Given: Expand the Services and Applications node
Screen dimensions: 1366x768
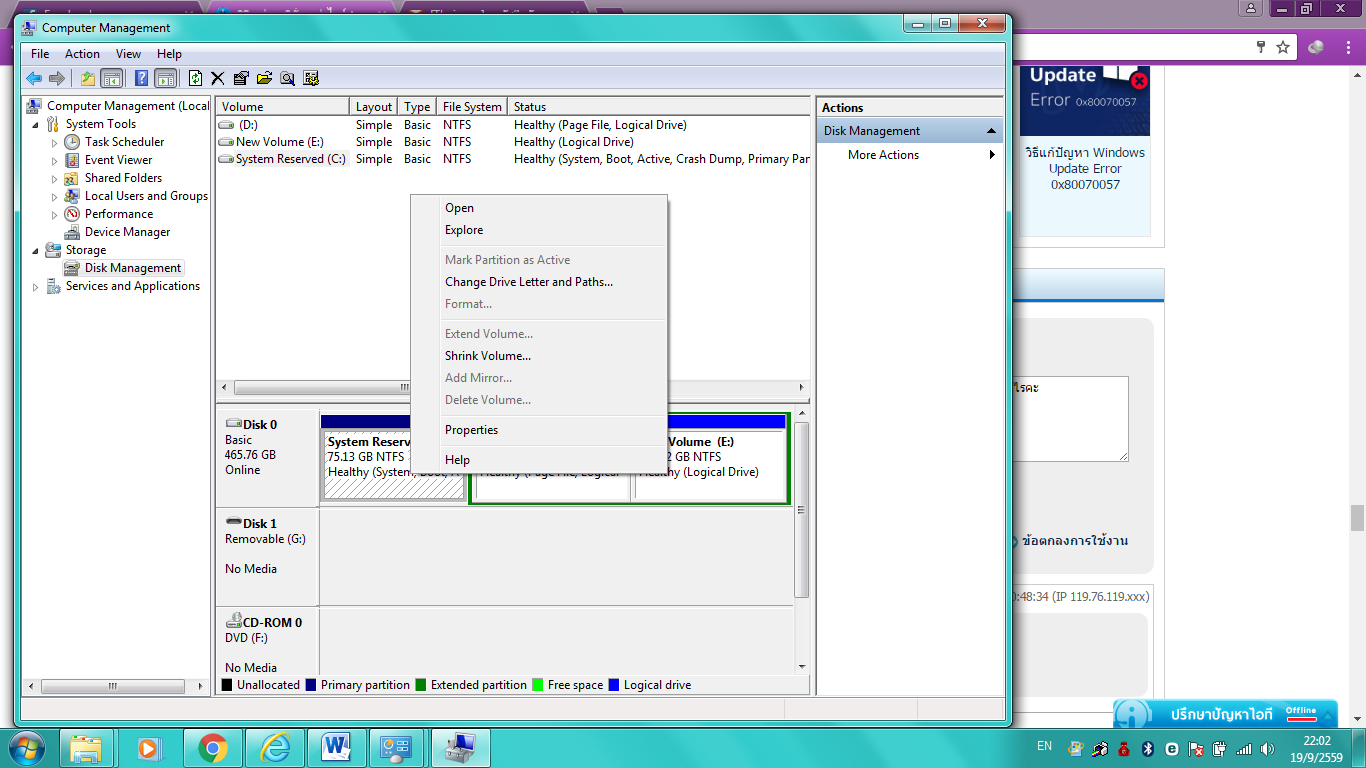Looking at the screenshot, I should [37, 286].
